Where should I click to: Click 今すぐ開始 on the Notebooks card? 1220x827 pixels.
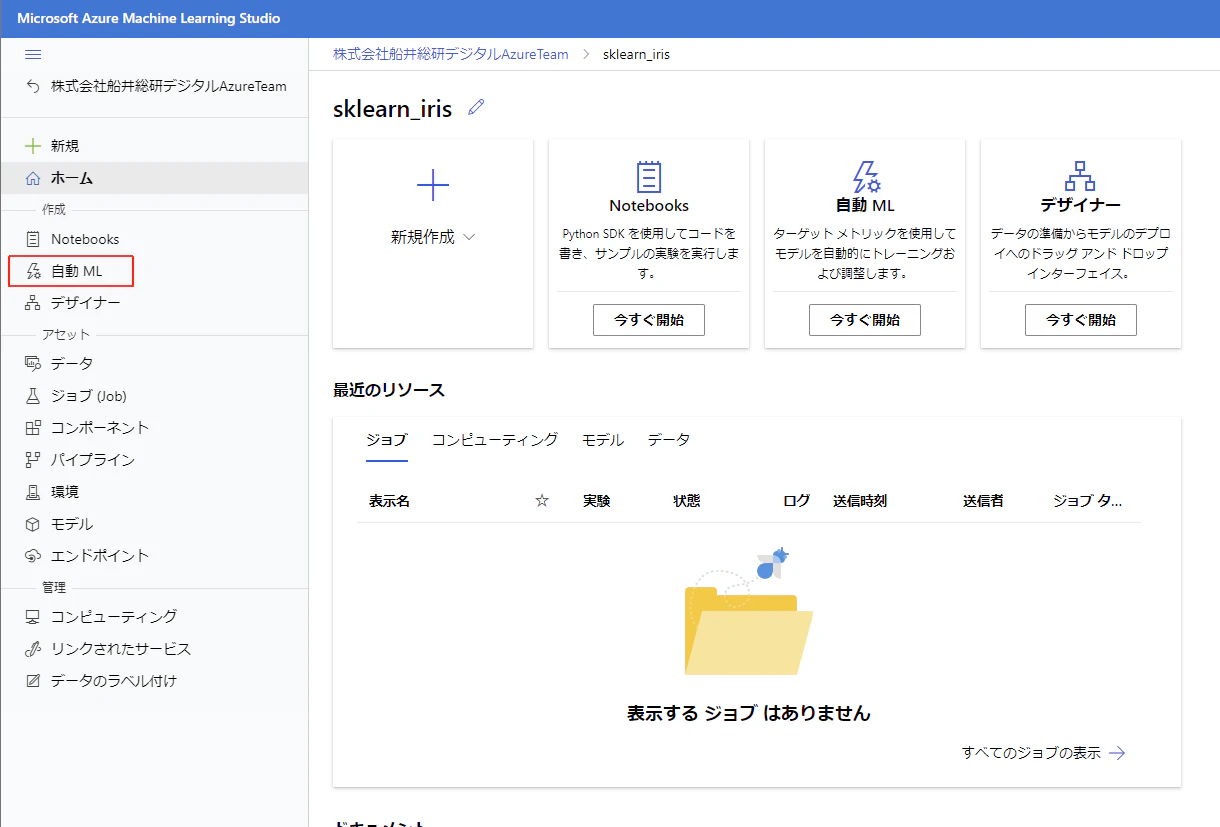[649, 320]
